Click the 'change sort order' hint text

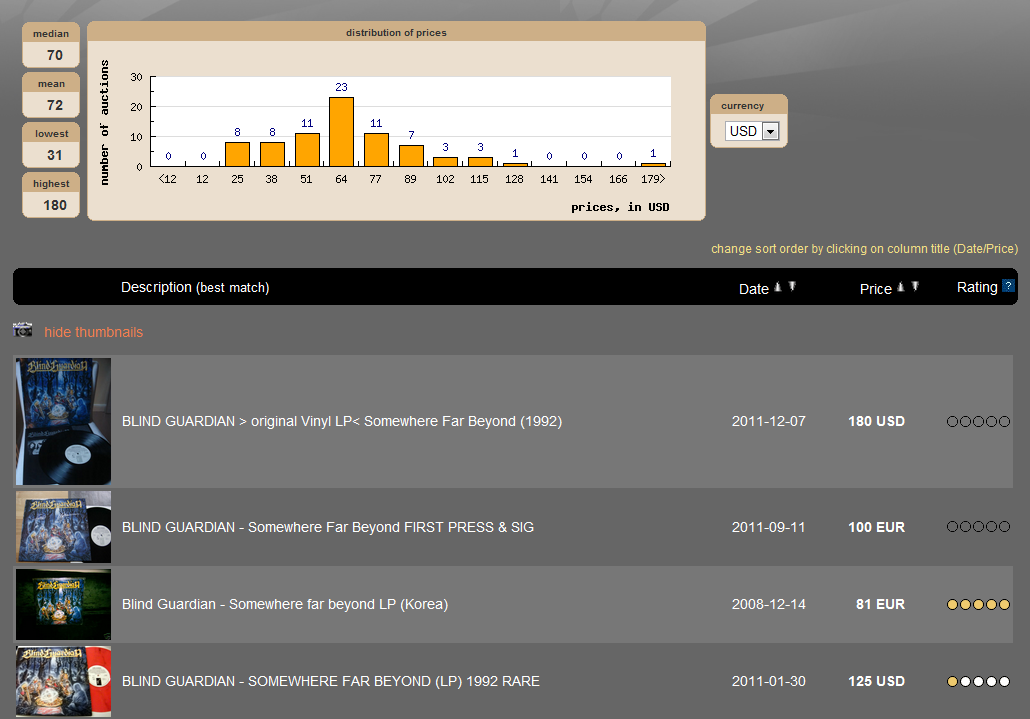click(x=864, y=249)
